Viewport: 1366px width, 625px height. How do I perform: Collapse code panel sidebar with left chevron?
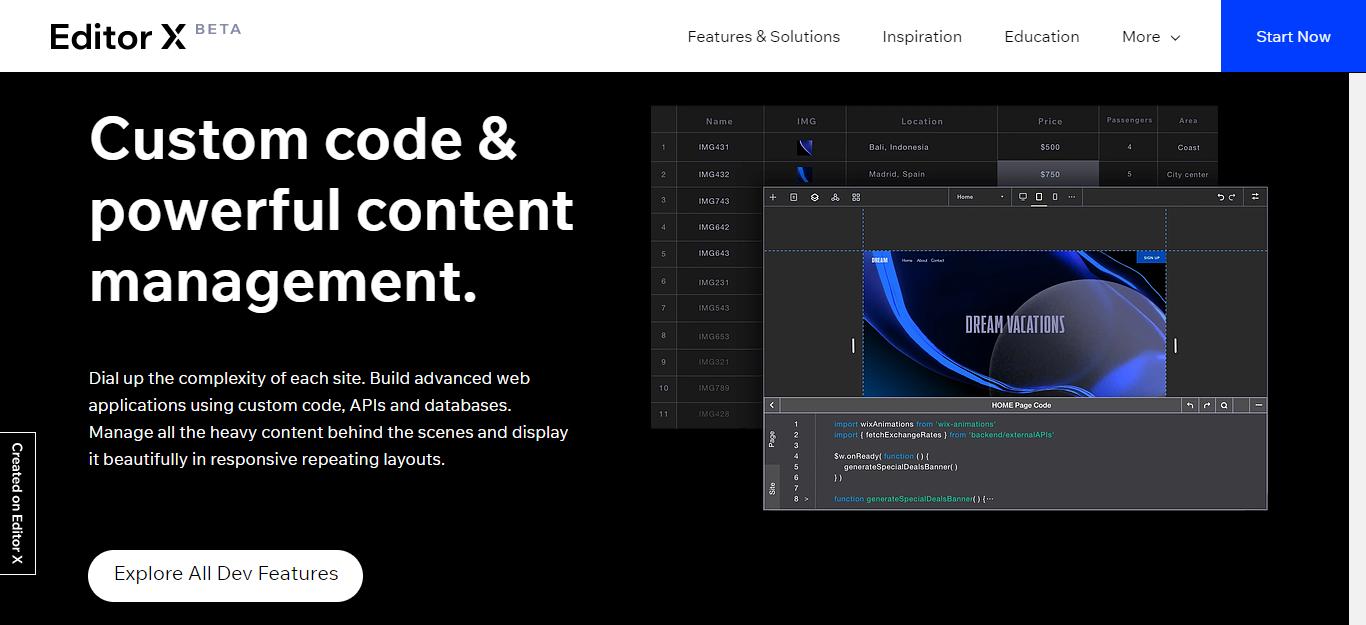coord(772,405)
